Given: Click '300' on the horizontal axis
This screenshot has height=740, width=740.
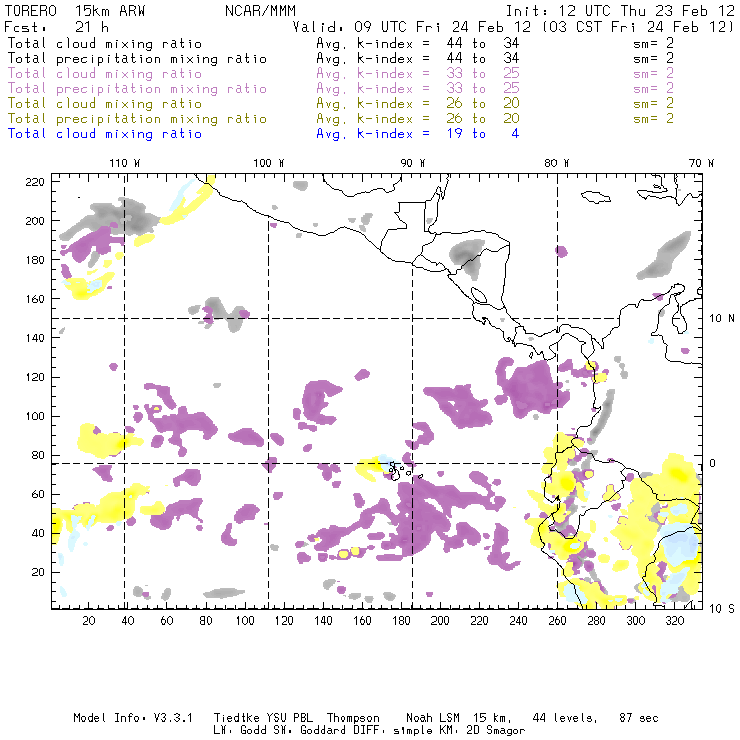Looking at the screenshot, I should (636, 621).
